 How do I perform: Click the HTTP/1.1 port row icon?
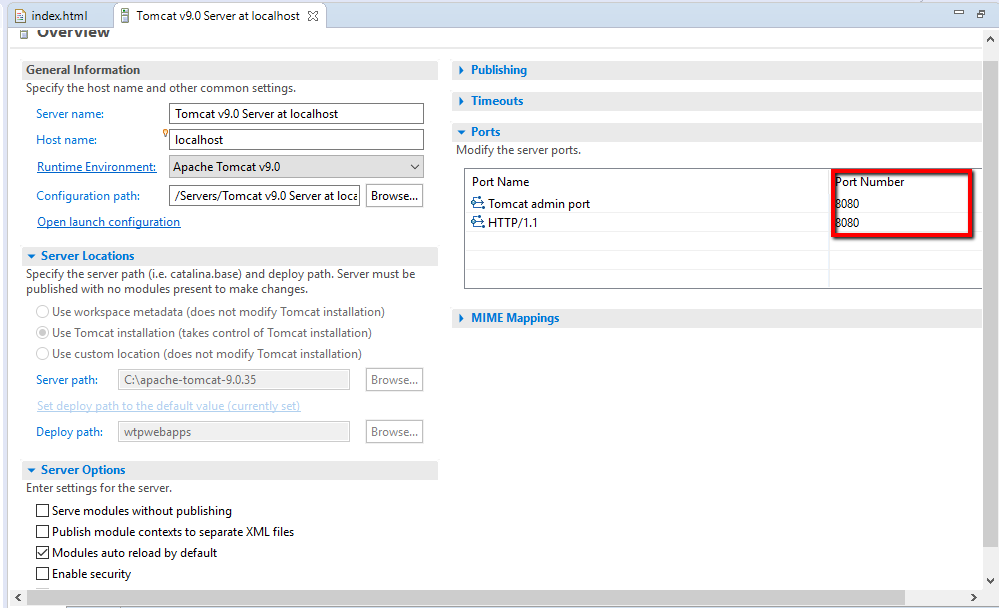click(x=477, y=222)
